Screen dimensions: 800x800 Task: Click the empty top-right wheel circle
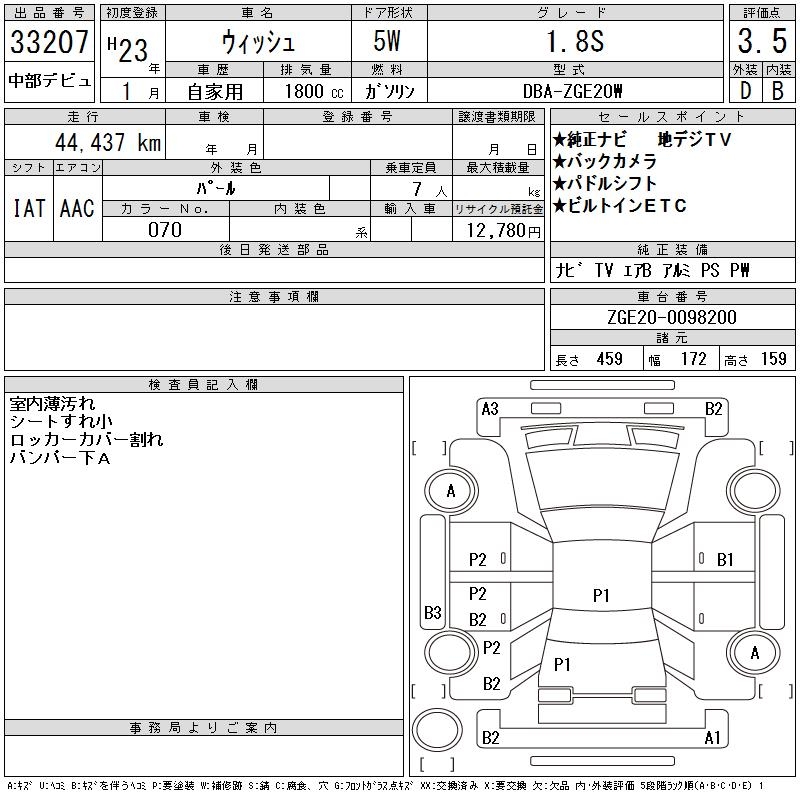point(752,490)
